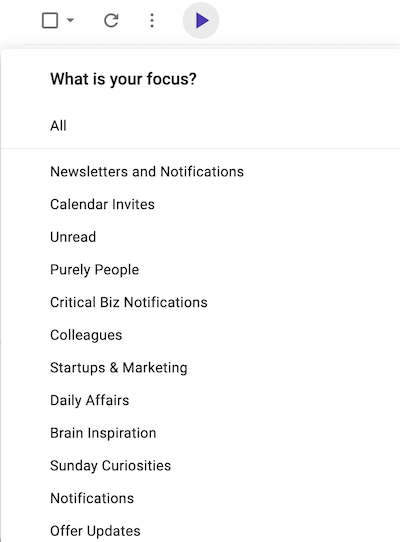Image resolution: width=400 pixels, height=542 pixels.
Task: Open the three-dot more options menu
Action: pyautogui.click(x=152, y=20)
